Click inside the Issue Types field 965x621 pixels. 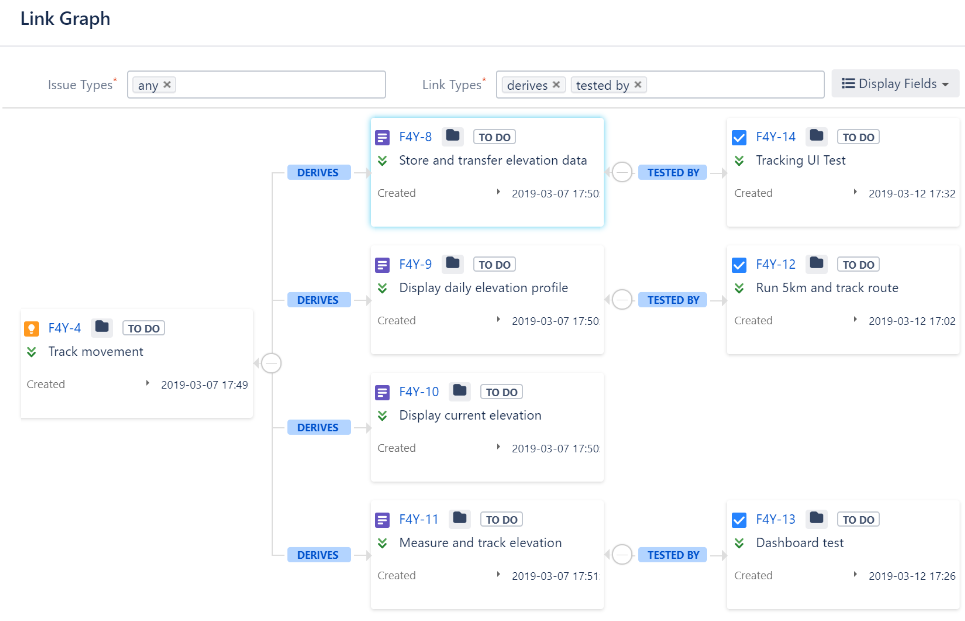(x=280, y=85)
